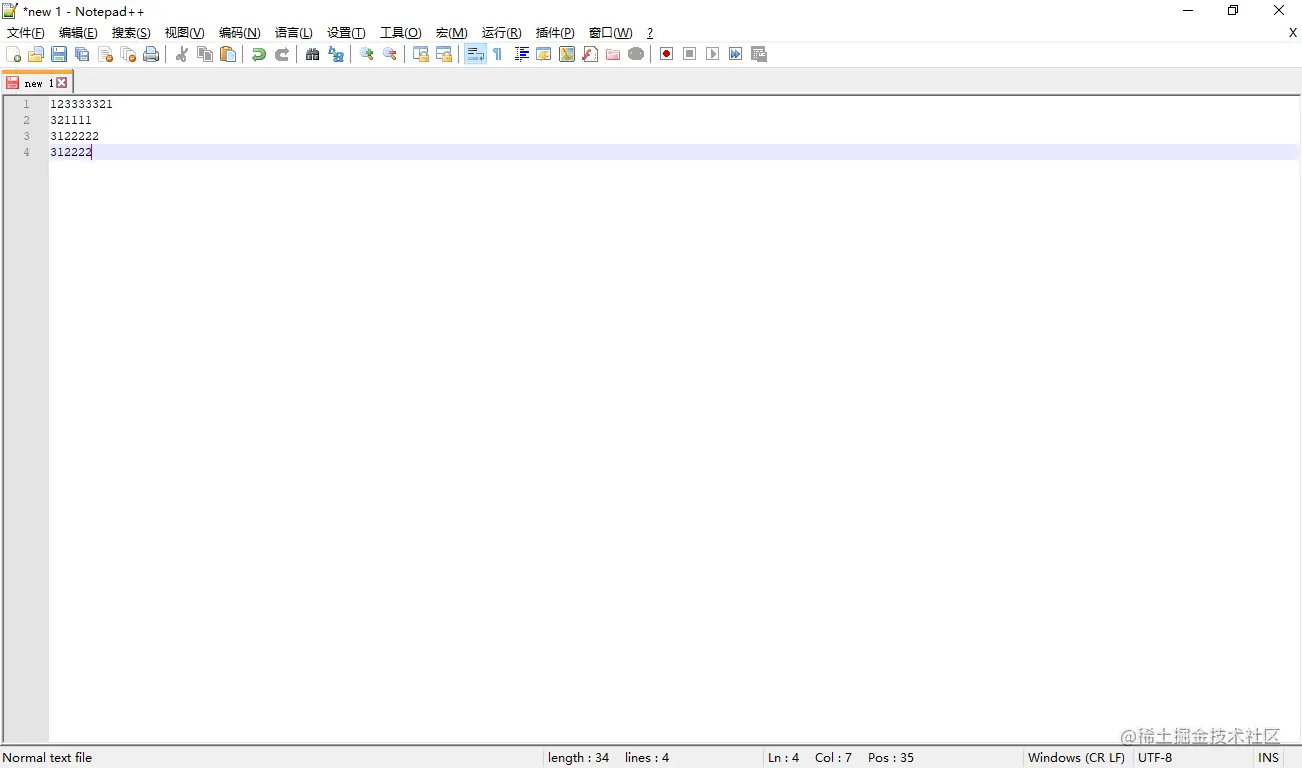Save the current file
The height and width of the screenshot is (768, 1302).
[58, 53]
